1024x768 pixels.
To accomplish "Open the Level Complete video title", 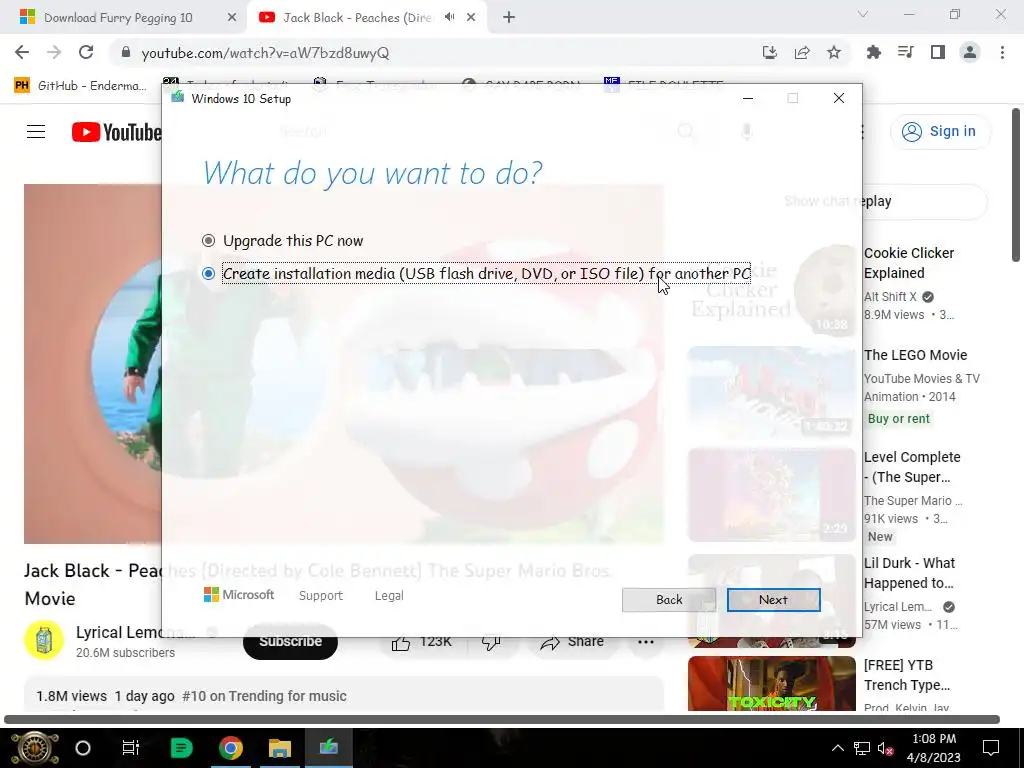I will [x=912, y=467].
